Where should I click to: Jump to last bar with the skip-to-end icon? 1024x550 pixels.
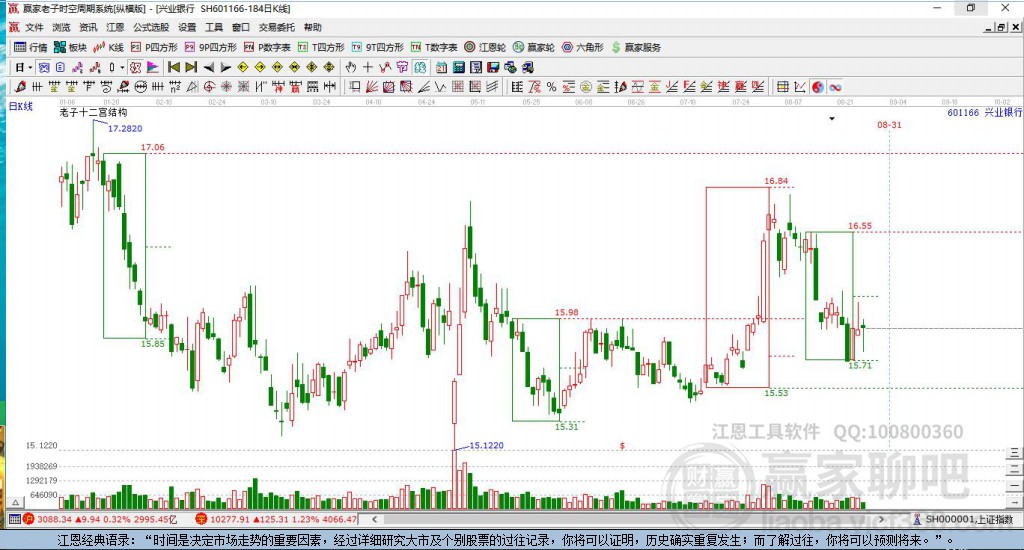pos(191,67)
